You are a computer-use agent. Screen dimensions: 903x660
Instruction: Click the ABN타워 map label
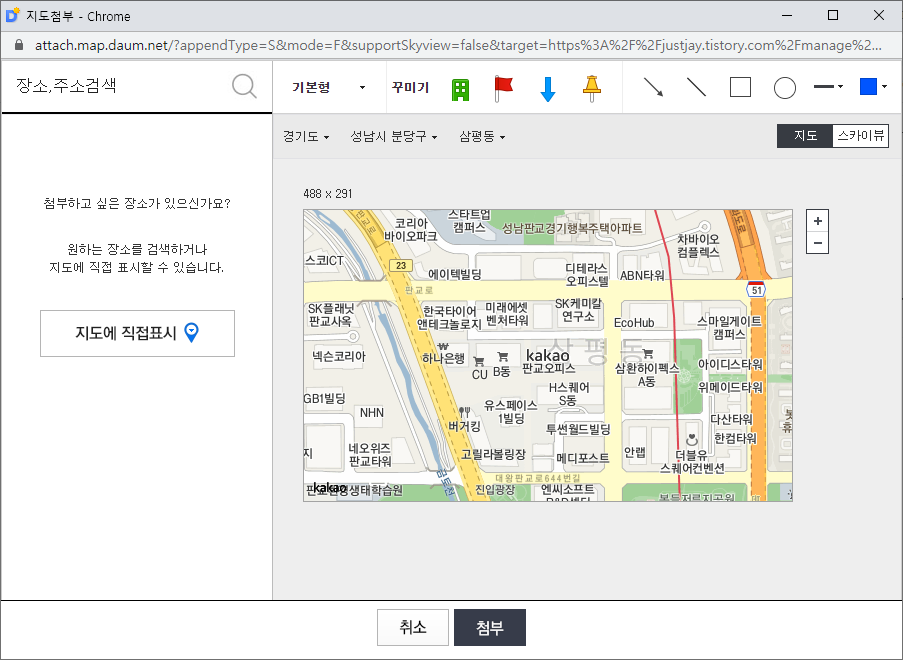point(642,276)
